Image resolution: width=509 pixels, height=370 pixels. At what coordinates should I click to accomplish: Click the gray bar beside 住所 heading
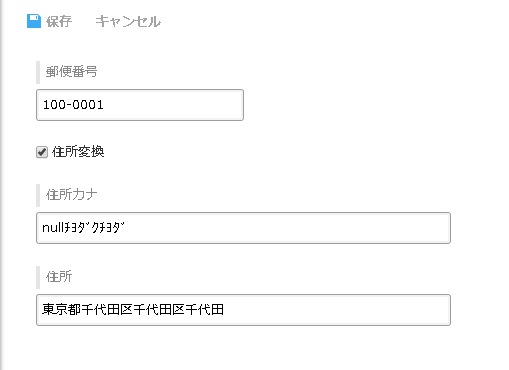38,277
